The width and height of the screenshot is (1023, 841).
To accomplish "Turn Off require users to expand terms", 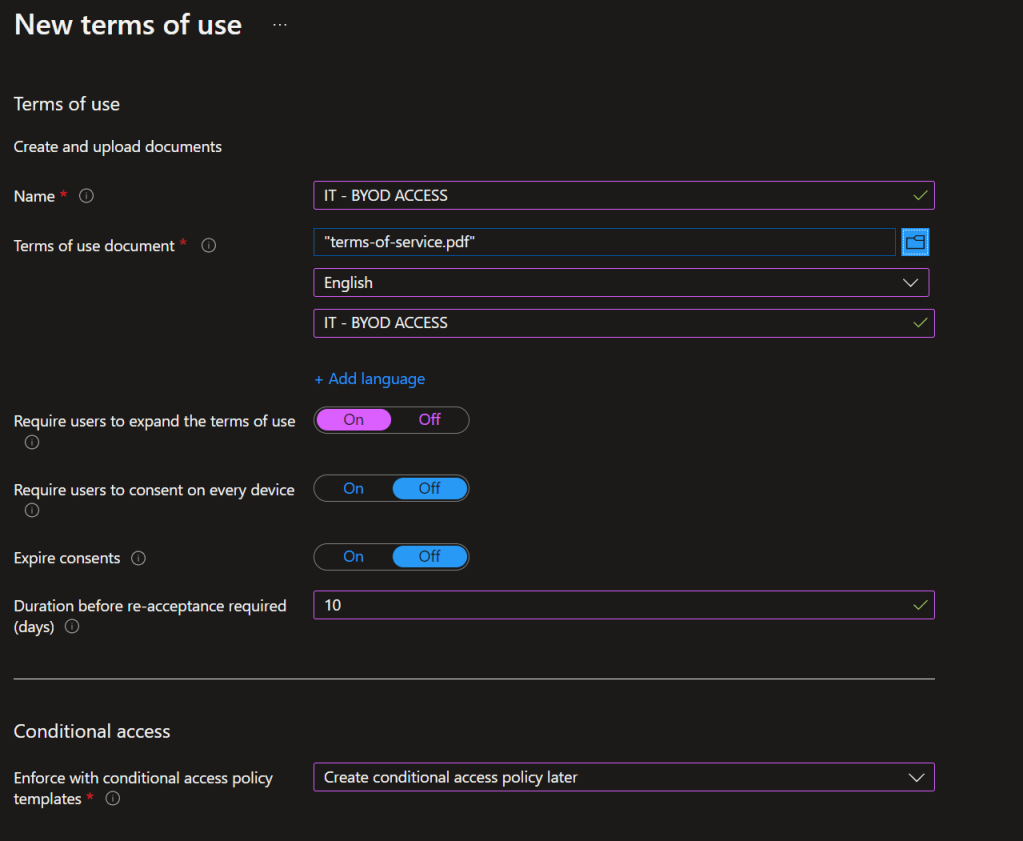I will click(429, 420).
